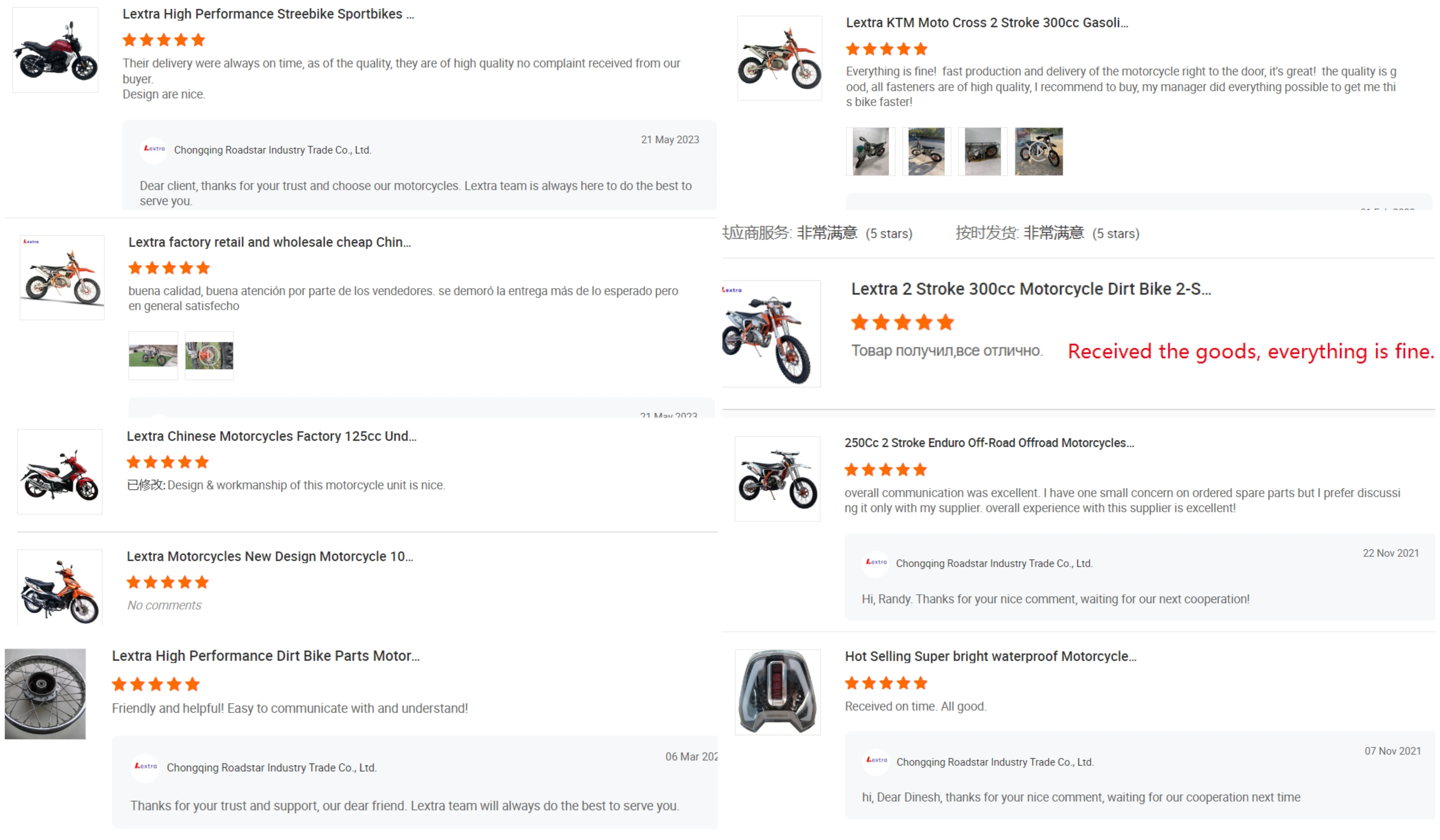Click the company name in the 22 Nov 2021 reply
The width and height of the screenshot is (1440, 840).
click(x=994, y=564)
